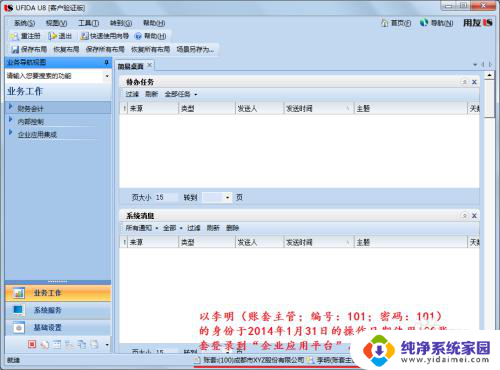Click the toolbar 帮助(H) question-mark icon
The height and width of the screenshot is (370, 500).
(x=138, y=36)
